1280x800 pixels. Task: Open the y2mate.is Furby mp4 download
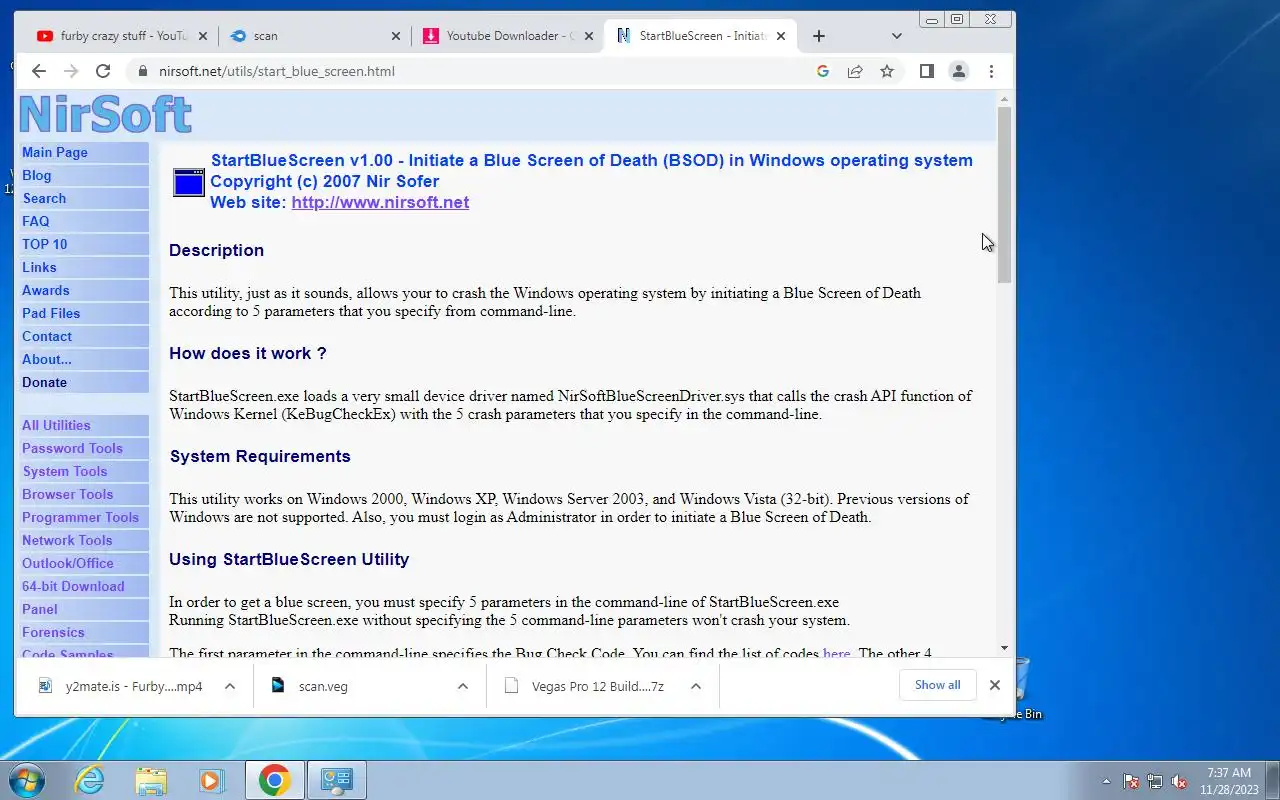tap(120, 686)
